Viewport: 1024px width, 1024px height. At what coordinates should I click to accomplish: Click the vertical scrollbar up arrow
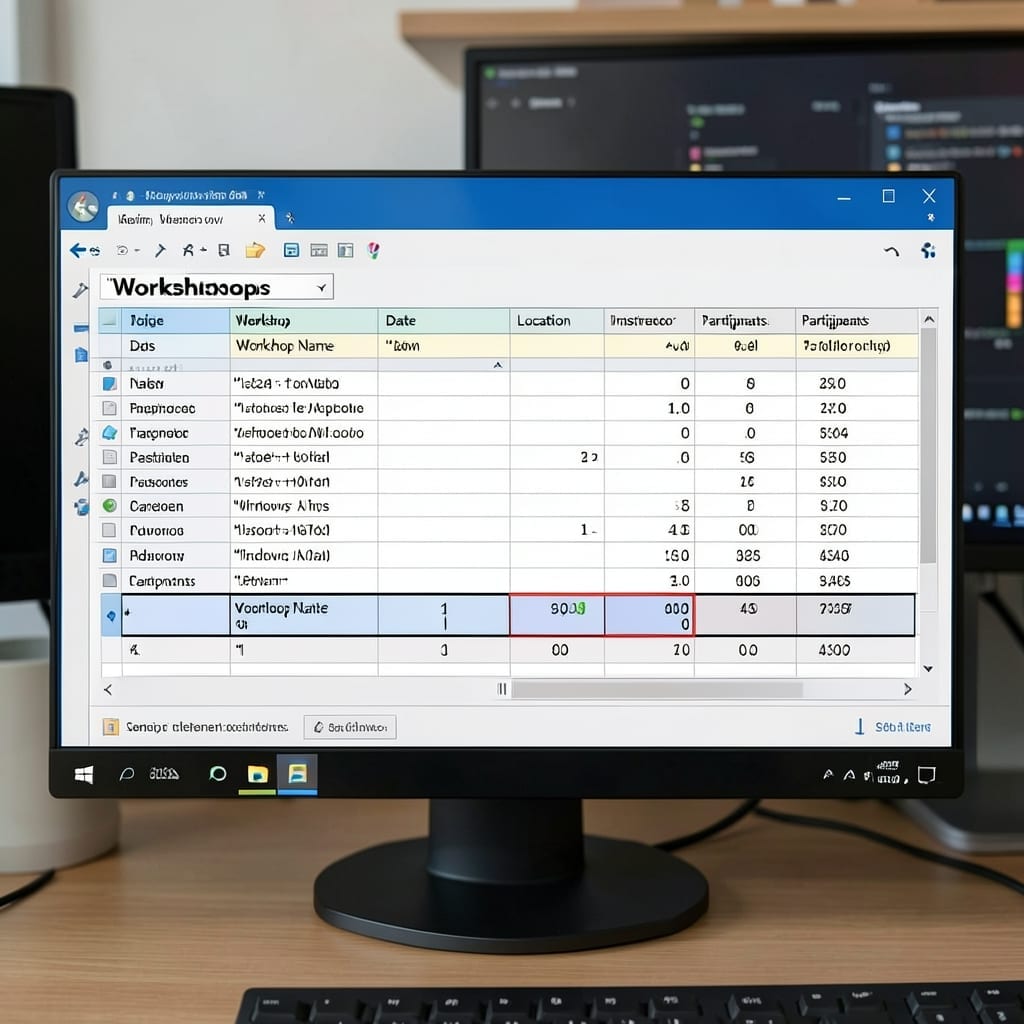929,319
